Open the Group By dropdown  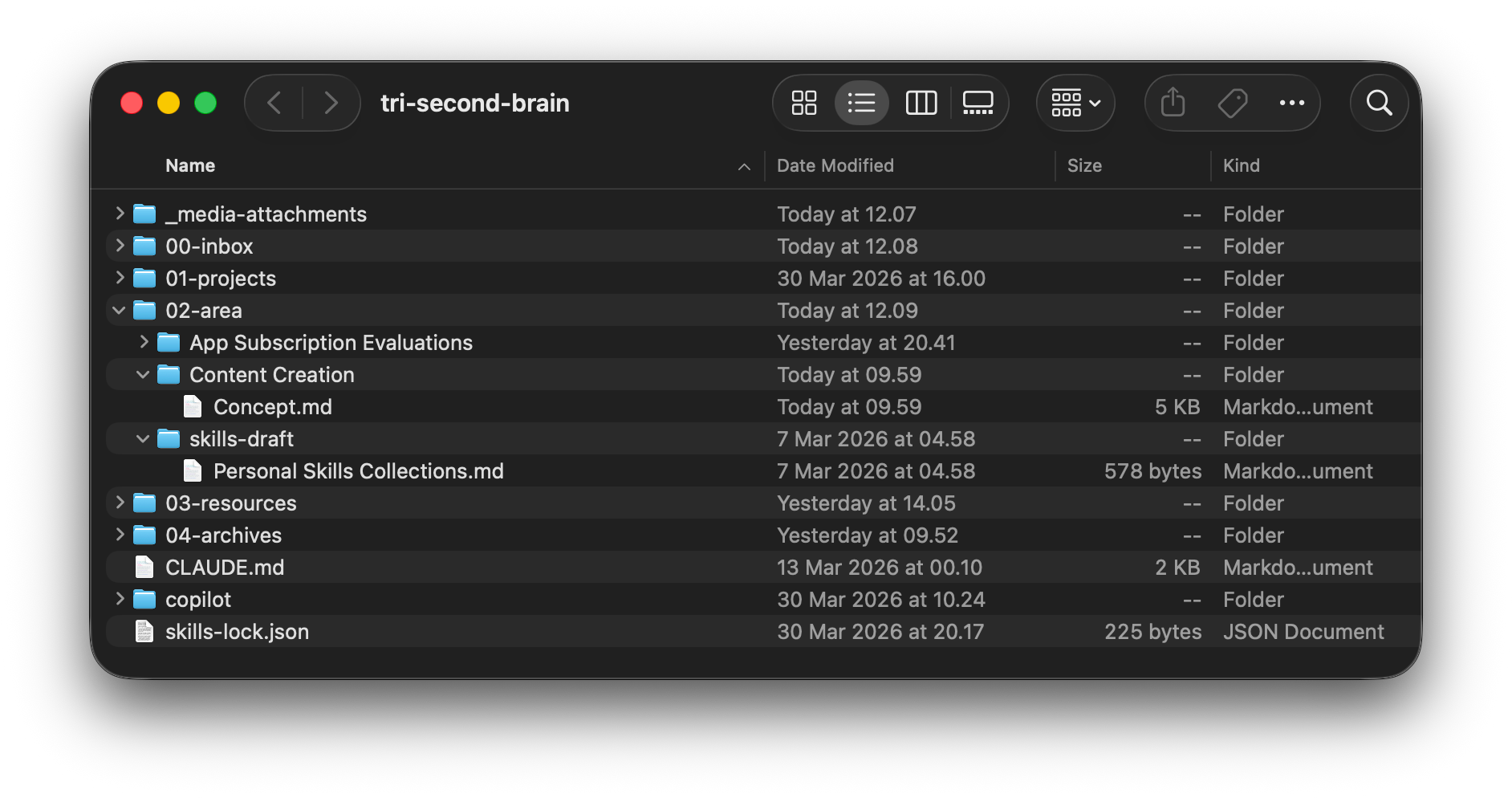[1075, 103]
